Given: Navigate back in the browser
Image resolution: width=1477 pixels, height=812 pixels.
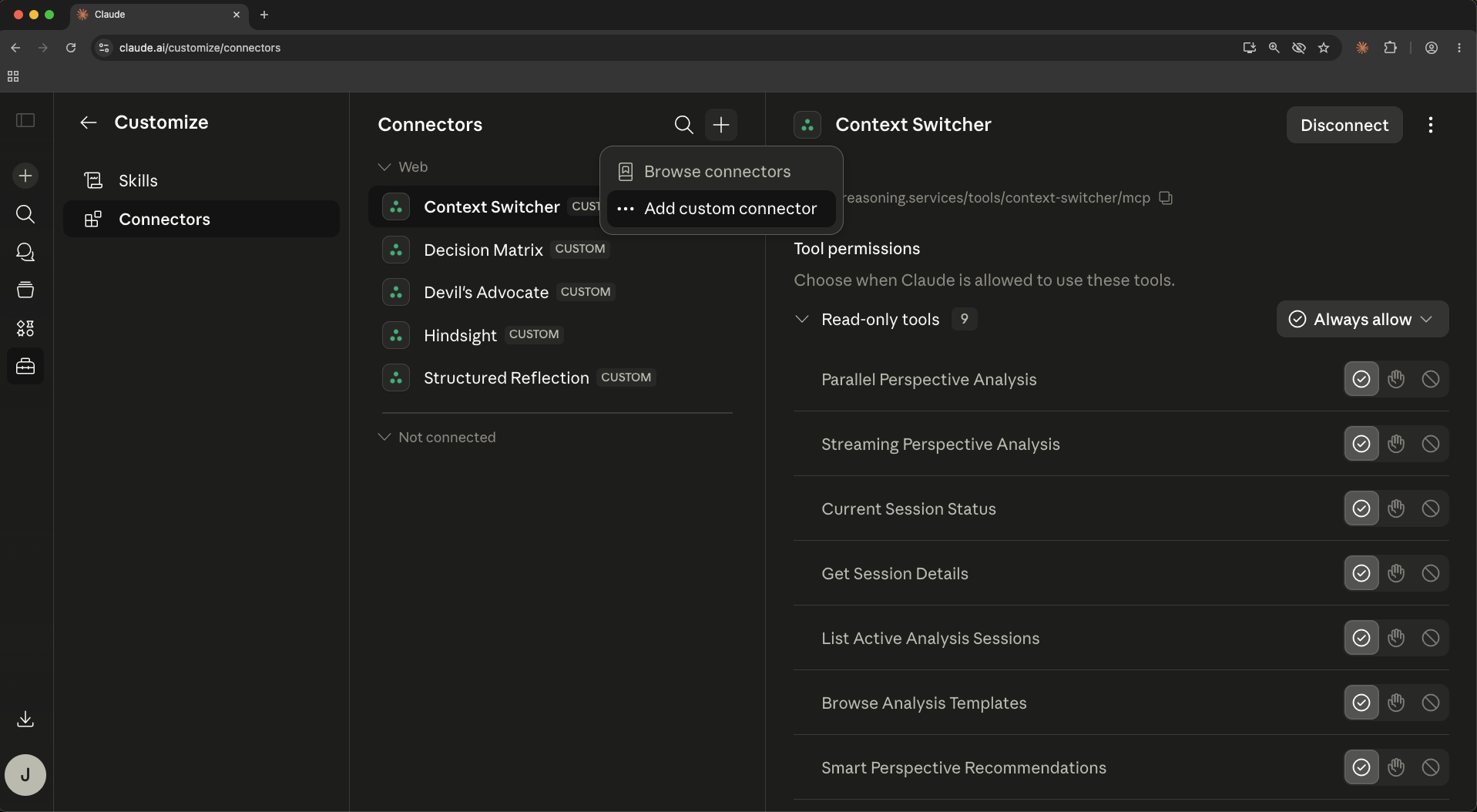Looking at the screenshot, I should tap(15, 48).
